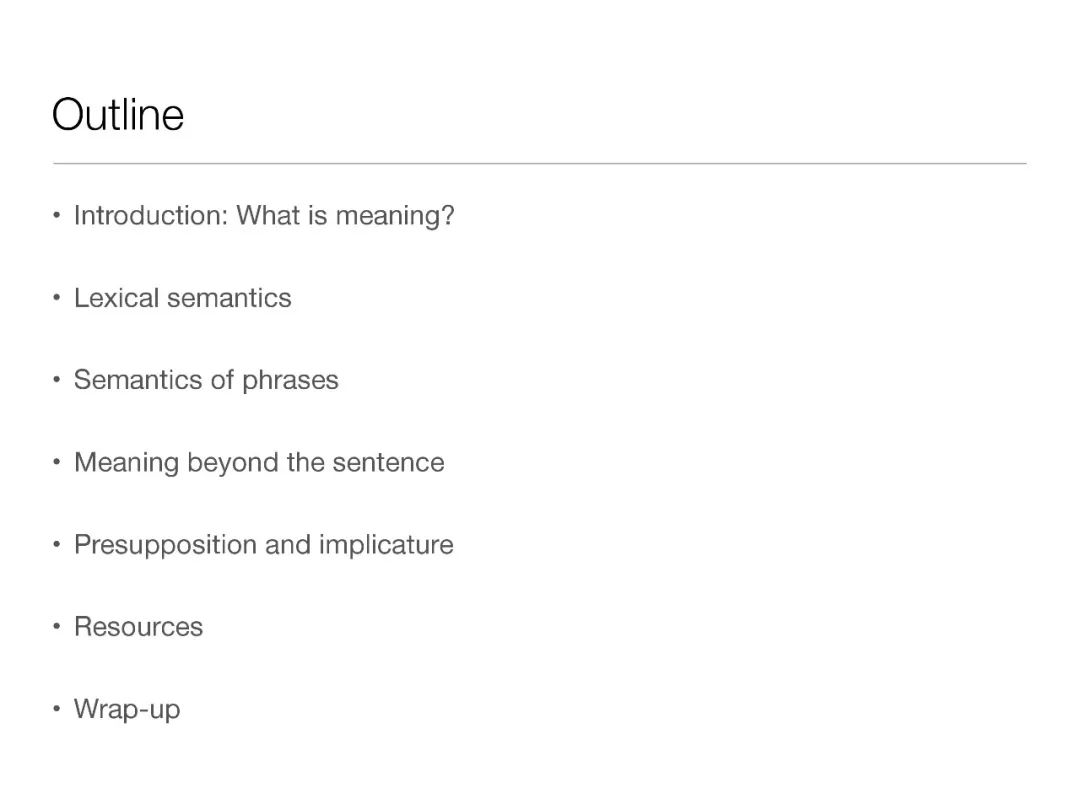Click the Meaning beyond the sentence text
This screenshot has height=810, width=1080.
[x=259, y=463]
